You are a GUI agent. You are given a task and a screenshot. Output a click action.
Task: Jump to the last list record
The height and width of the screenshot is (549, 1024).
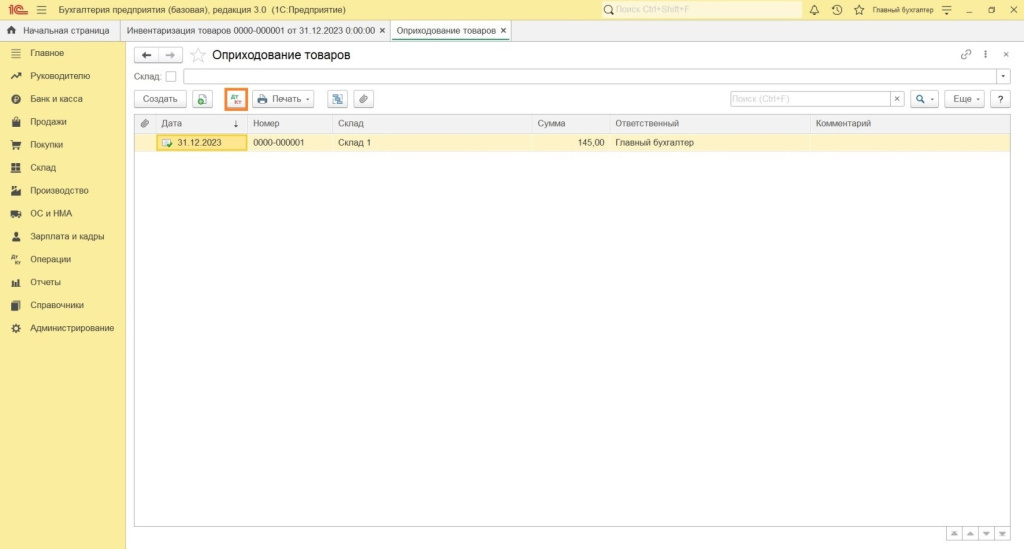coord(1002,534)
